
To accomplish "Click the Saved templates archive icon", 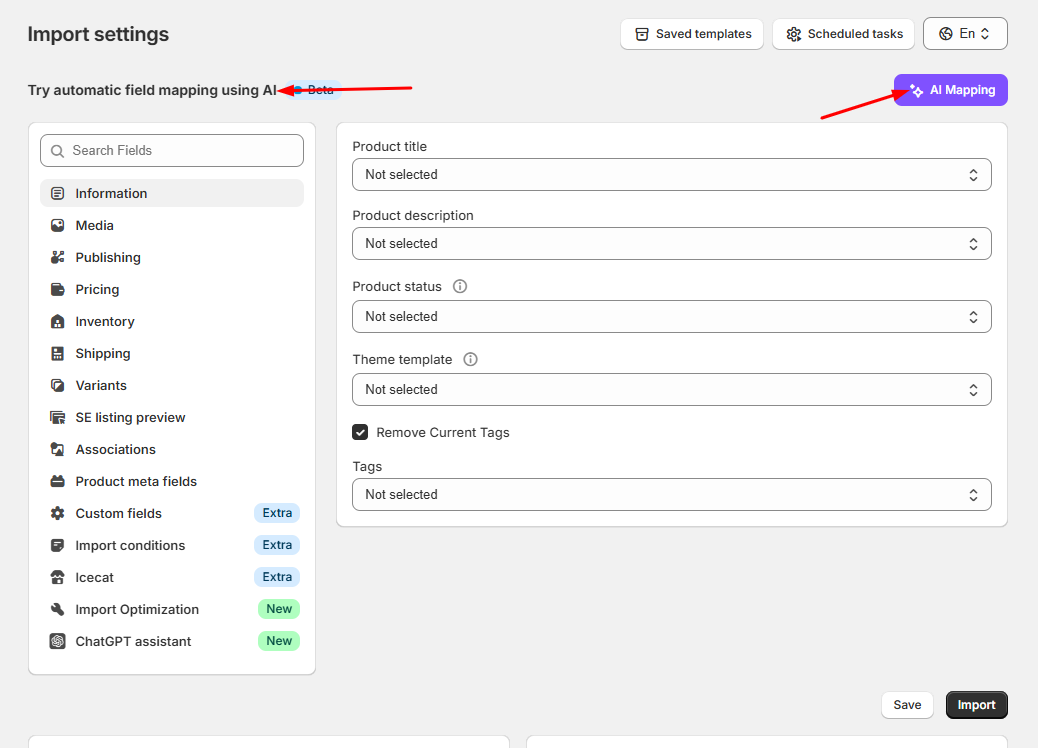I will tap(641, 34).
